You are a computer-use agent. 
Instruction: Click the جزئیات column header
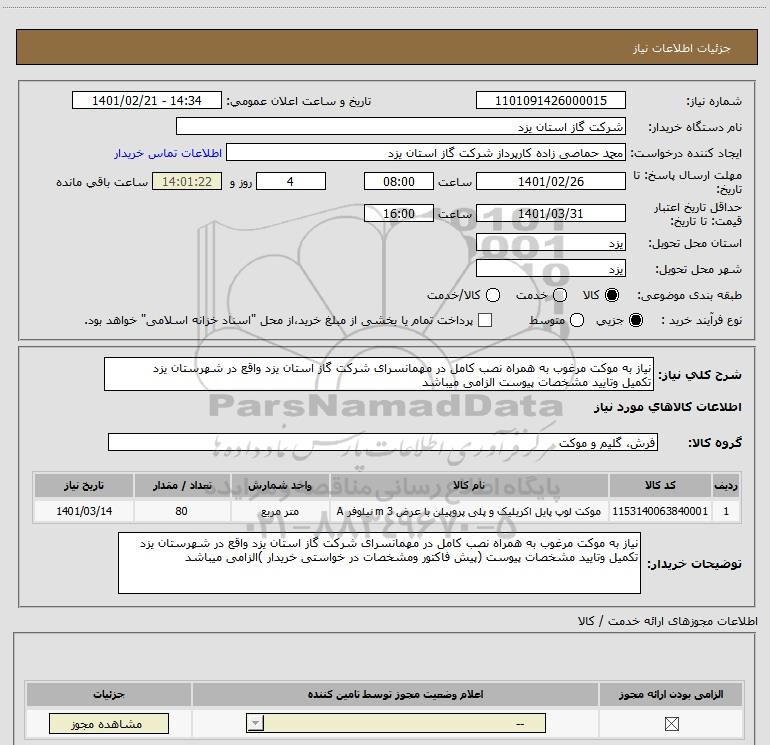tap(109, 694)
